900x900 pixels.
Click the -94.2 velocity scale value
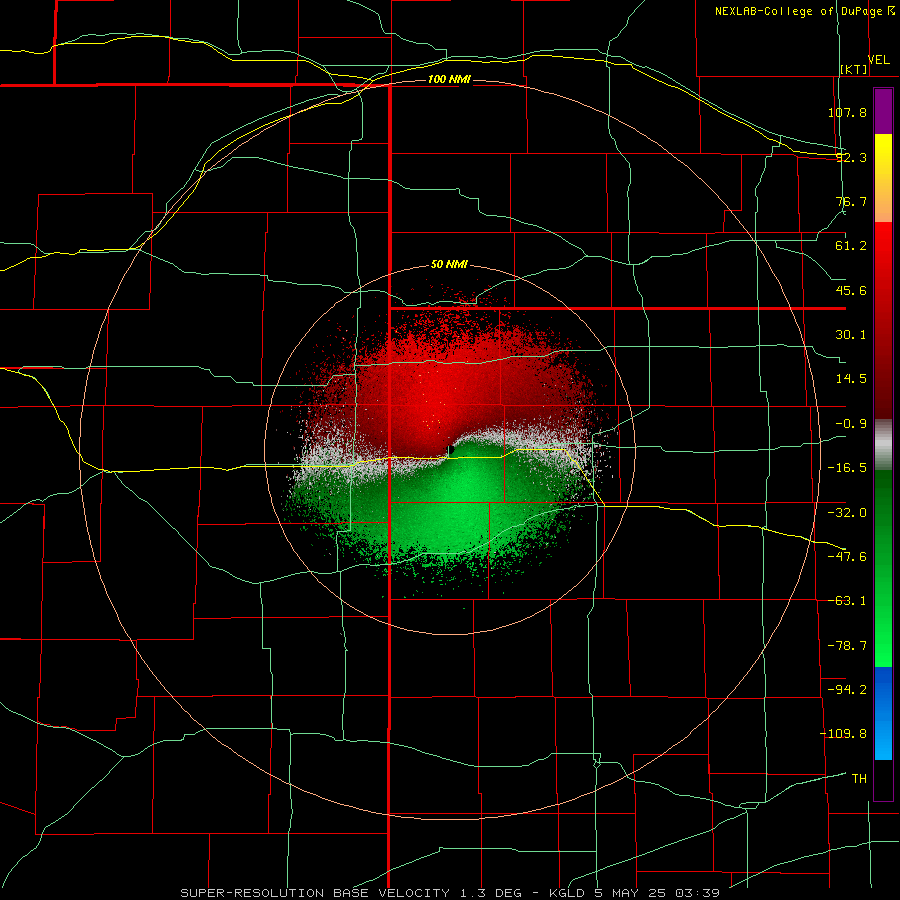847,689
